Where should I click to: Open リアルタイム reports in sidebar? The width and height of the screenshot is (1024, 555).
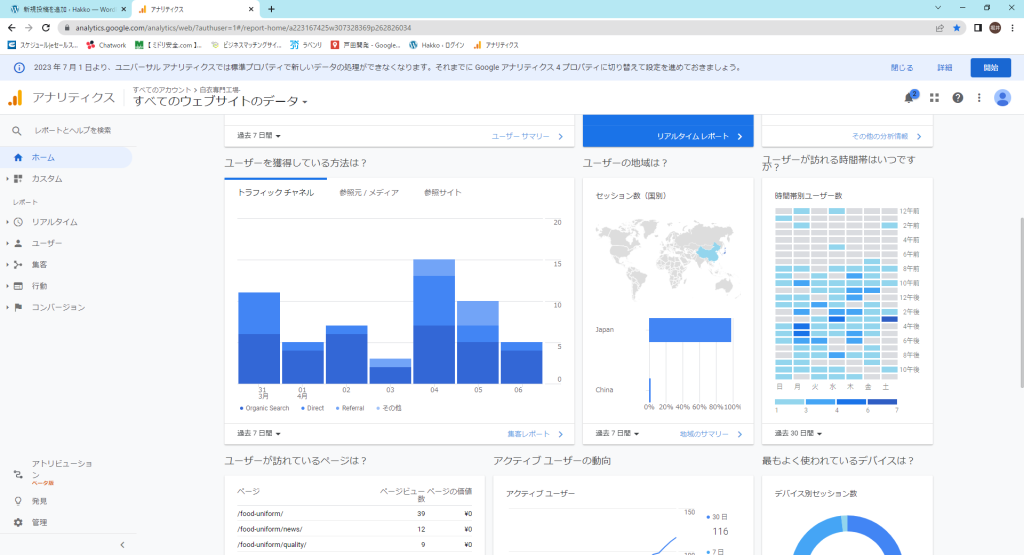[54, 222]
